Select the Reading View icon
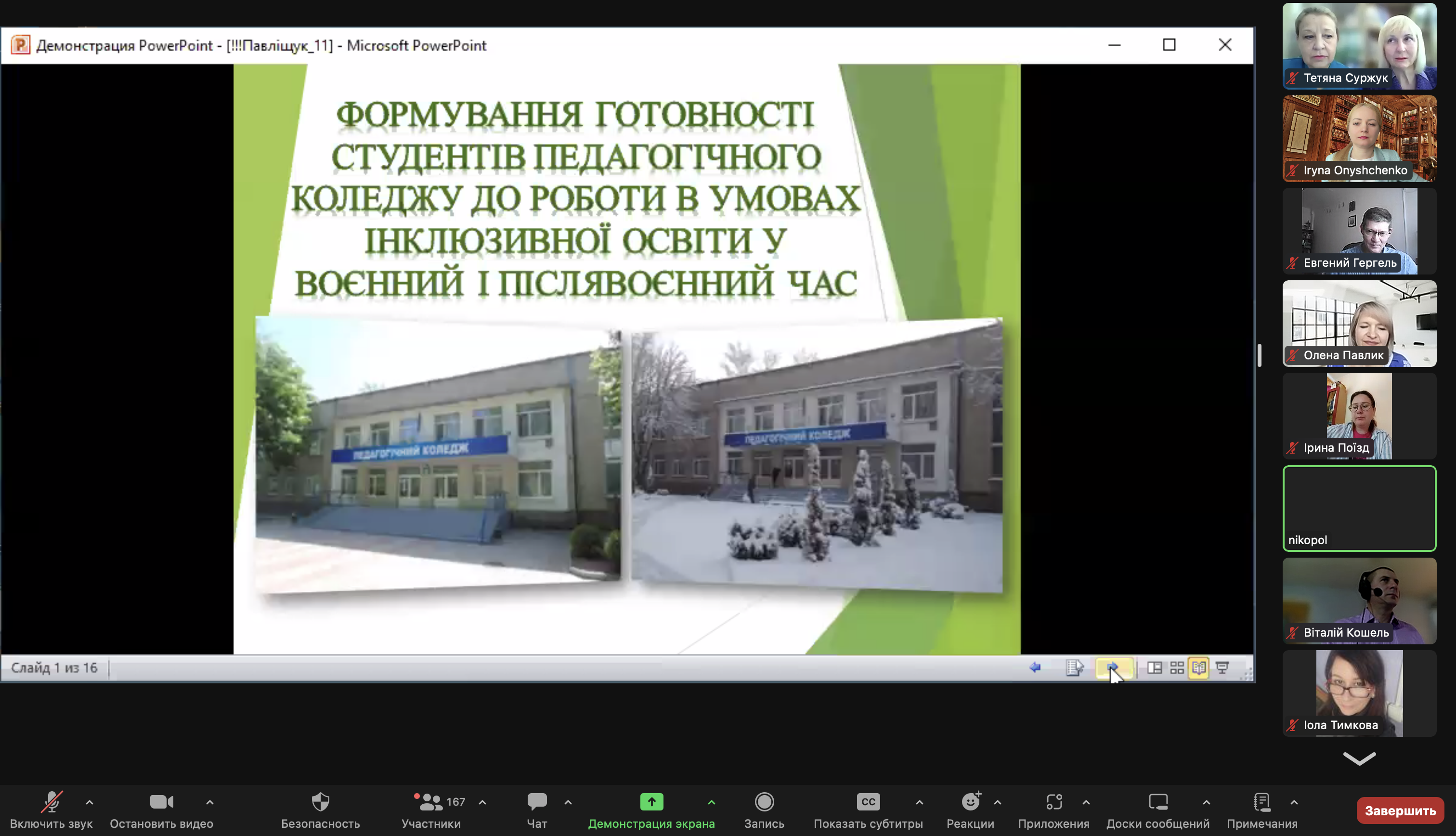The image size is (1456, 836). click(x=1199, y=668)
